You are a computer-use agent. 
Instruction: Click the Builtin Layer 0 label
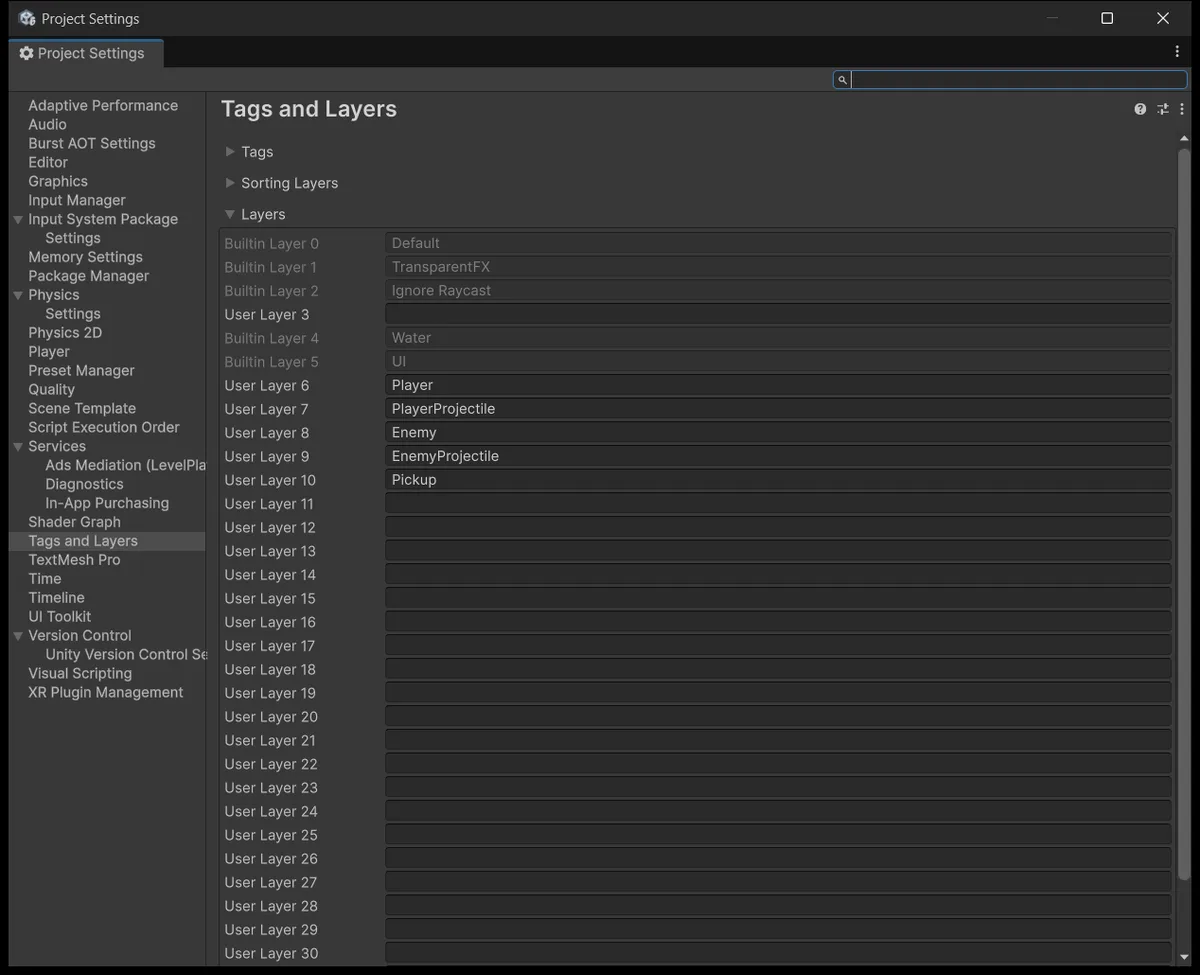(x=271, y=243)
